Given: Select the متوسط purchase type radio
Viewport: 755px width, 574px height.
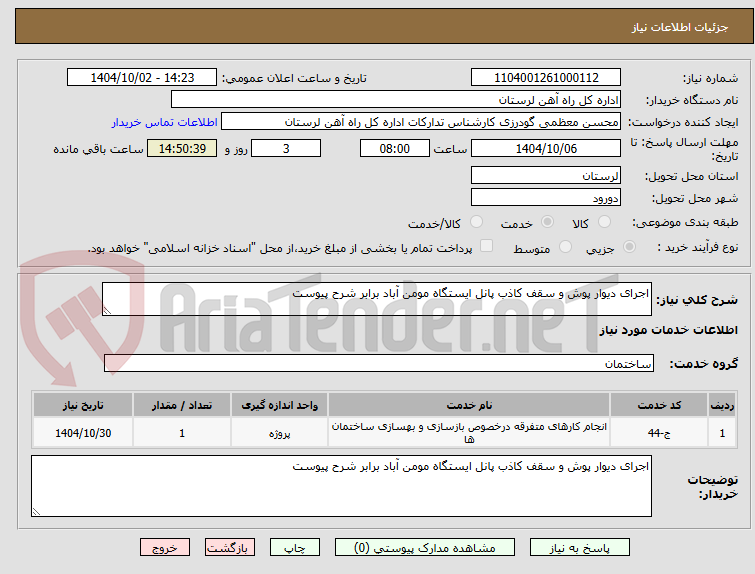Looking at the screenshot, I should point(565,247).
